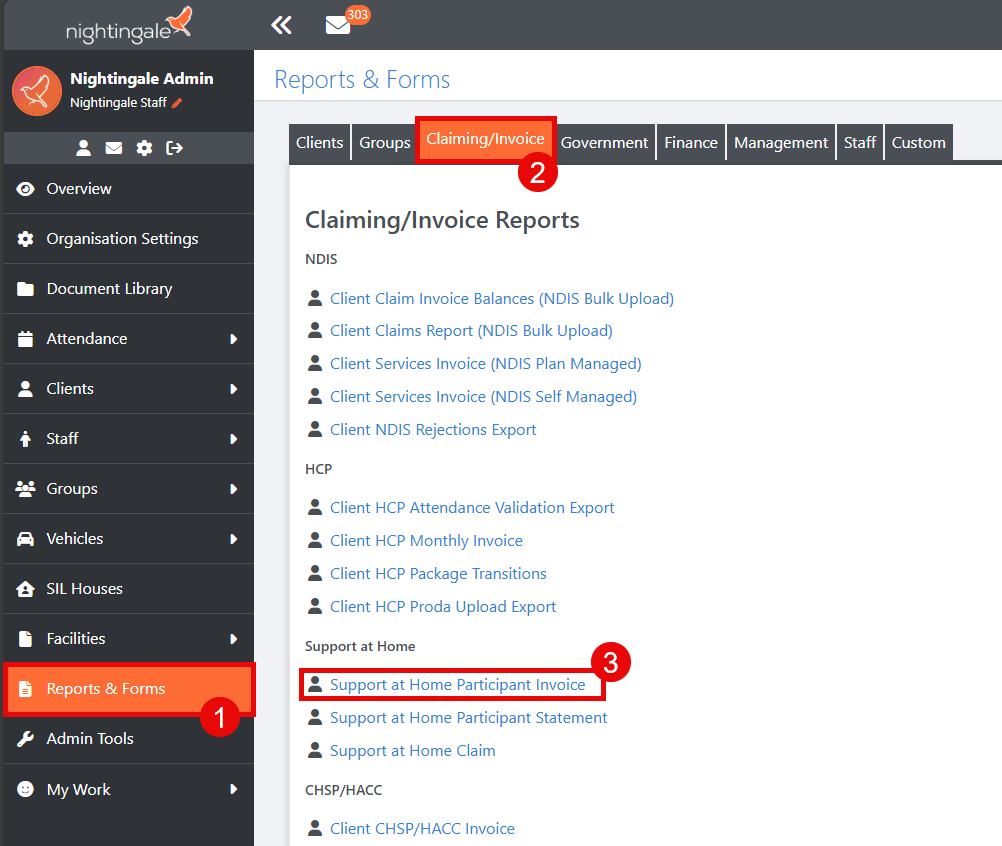Open Client HCP Package Transitions

point(438,574)
